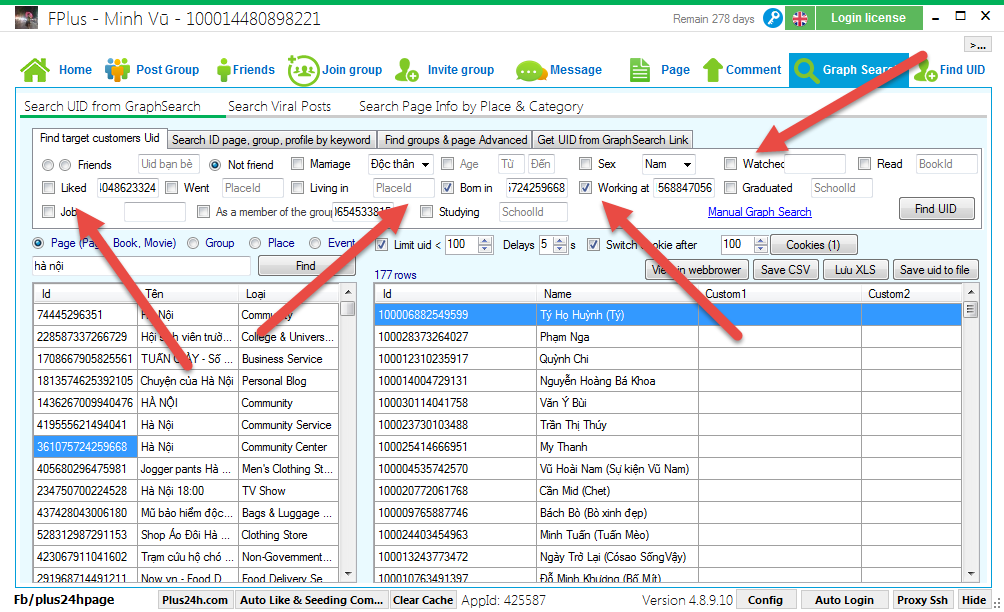The height and width of the screenshot is (612, 1004).
Task: Enable the Marriage checkbox
Action: click(x=297, y=164)
